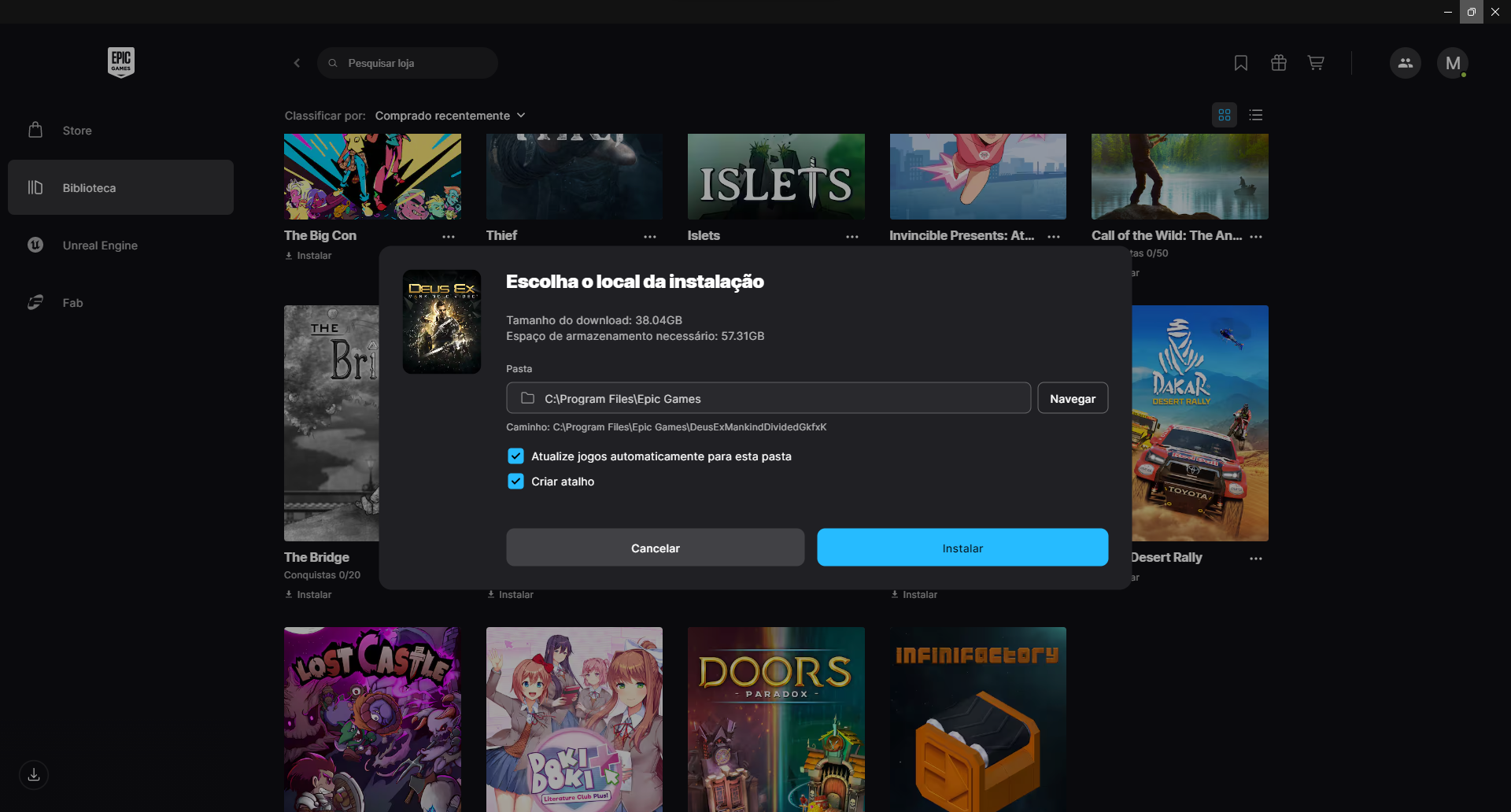Image resolution: width=1511 pixels, height=812 pixels.
Task: Click the install folder path field
Action: (x=768, y=398)
